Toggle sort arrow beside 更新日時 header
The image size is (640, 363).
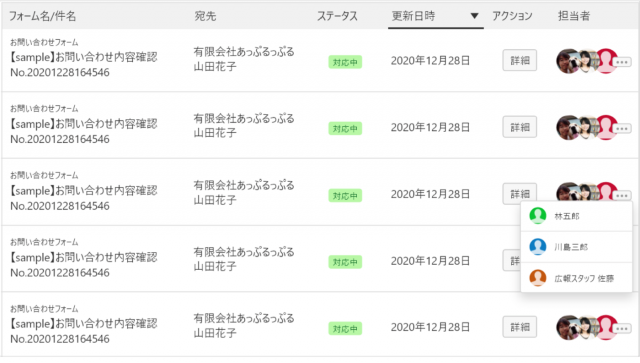click(474, 16)
